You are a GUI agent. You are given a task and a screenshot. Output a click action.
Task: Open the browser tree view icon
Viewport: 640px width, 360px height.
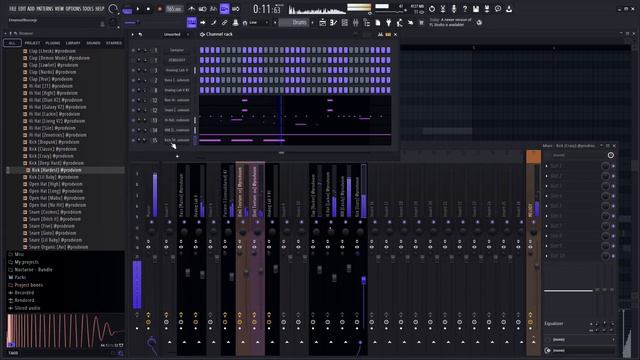pos(367,23)
